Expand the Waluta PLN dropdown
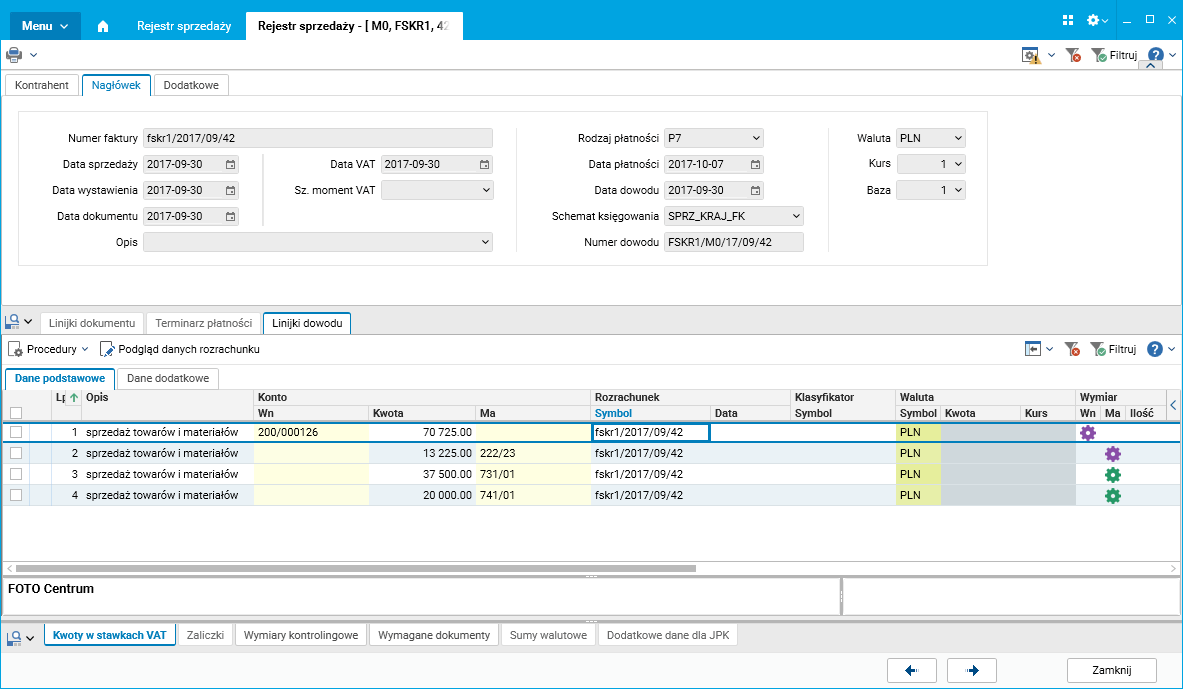The image size is (1183, 689). coord(958,138)
